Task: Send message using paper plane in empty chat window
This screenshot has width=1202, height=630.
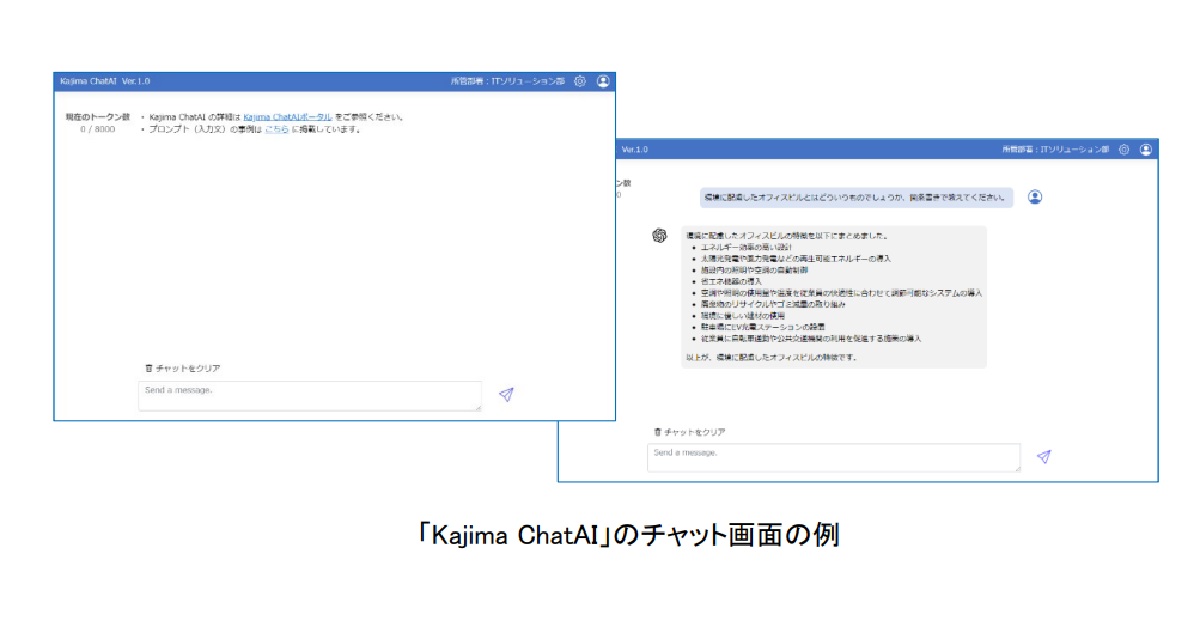Action: pyautogui.click(x=506, y=394)
